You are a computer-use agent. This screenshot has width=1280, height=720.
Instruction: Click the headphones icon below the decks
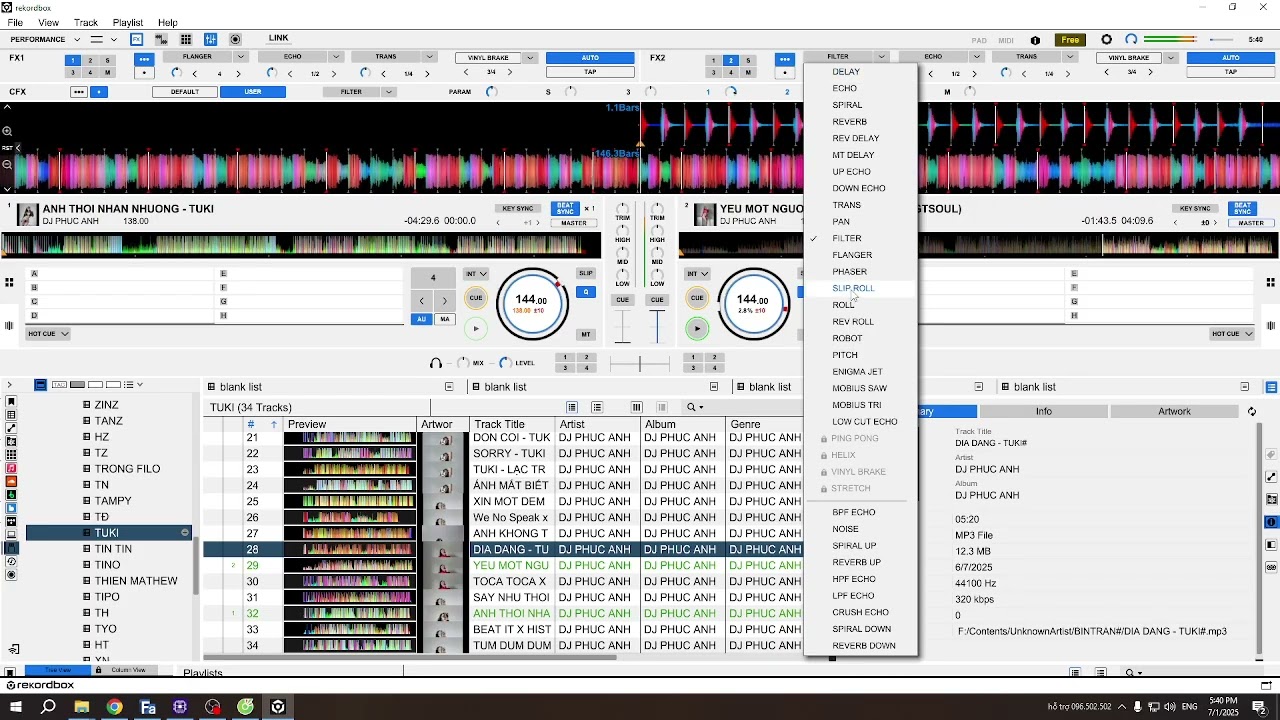(436, 363)
